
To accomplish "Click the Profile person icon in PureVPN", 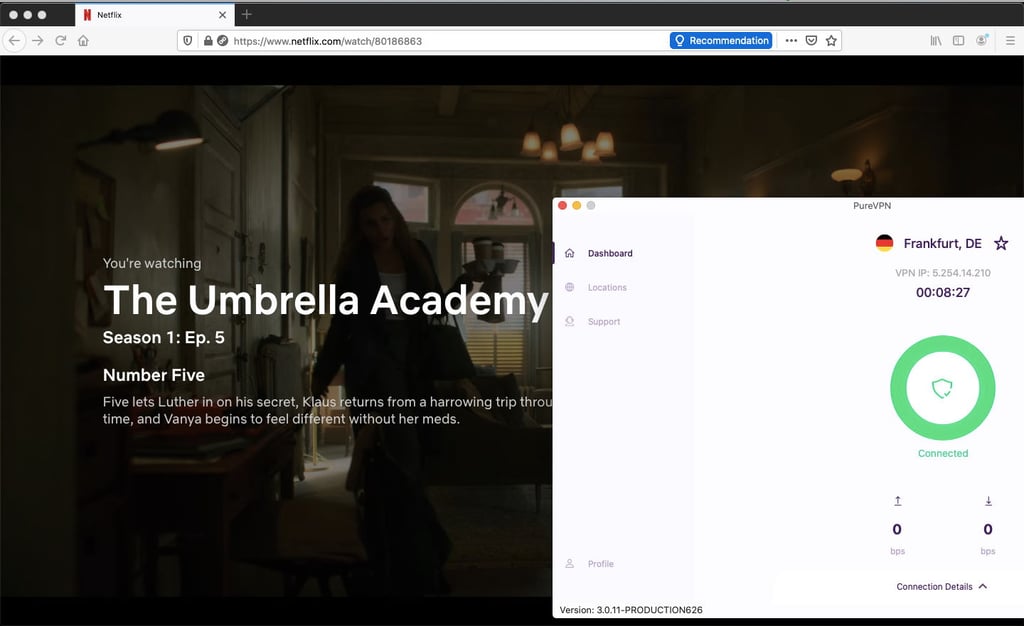I will [569, 563].
